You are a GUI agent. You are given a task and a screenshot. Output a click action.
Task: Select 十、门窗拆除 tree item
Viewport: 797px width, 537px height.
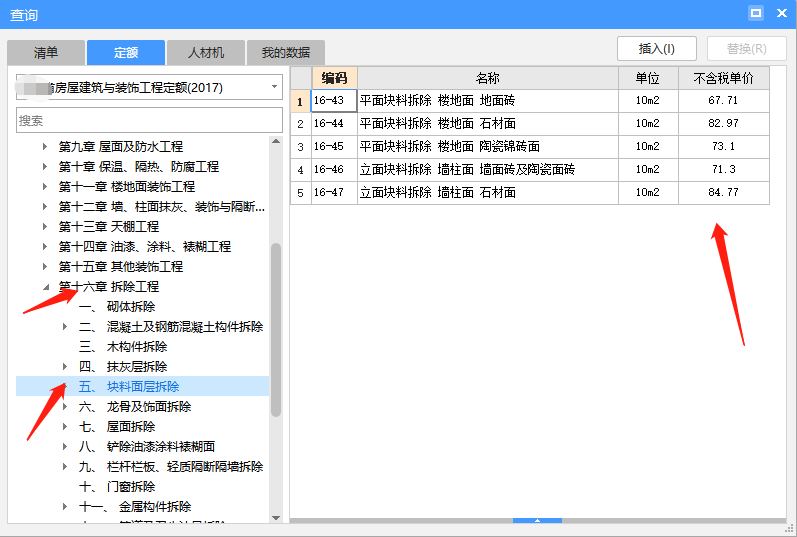click(117, 487)
